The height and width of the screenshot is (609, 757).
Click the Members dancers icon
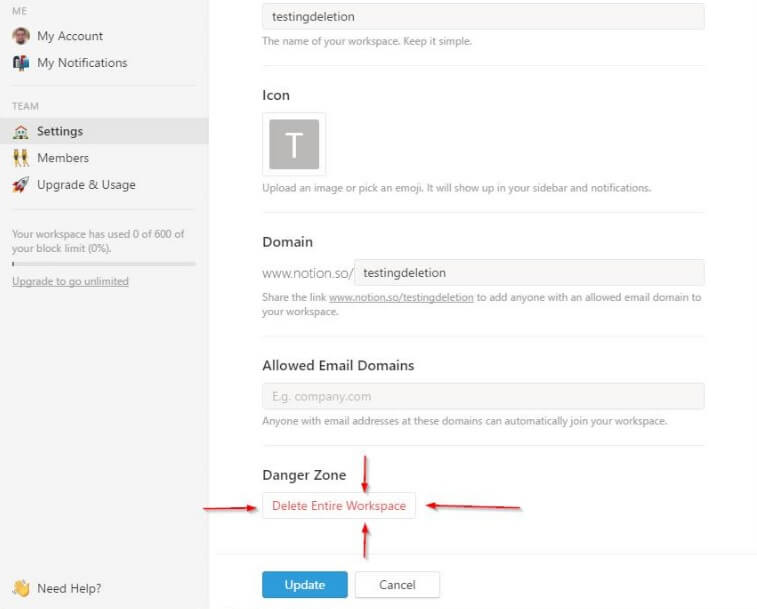(21, 158)
